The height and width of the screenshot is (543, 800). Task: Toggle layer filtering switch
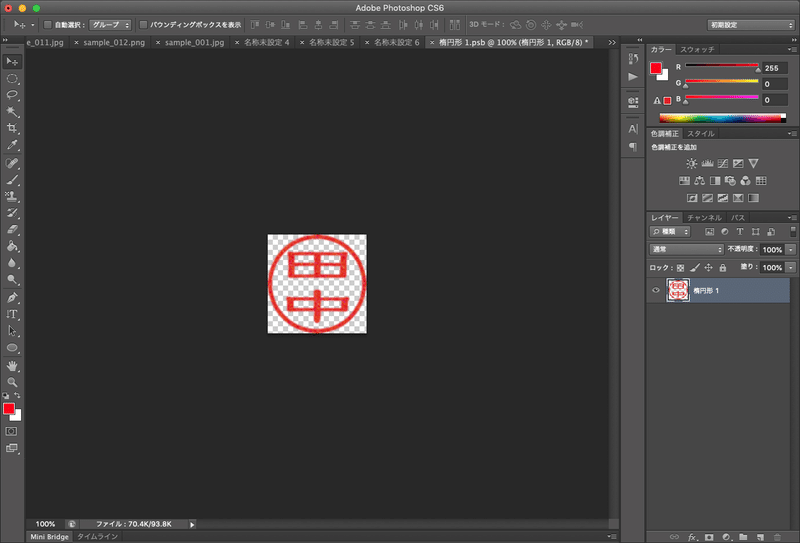(x=793, y=231)
